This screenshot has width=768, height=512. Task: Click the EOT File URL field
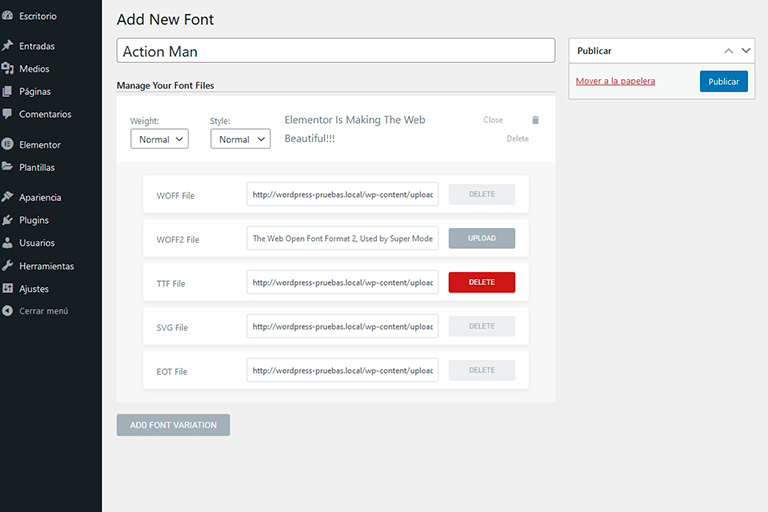tap(342, 370)
